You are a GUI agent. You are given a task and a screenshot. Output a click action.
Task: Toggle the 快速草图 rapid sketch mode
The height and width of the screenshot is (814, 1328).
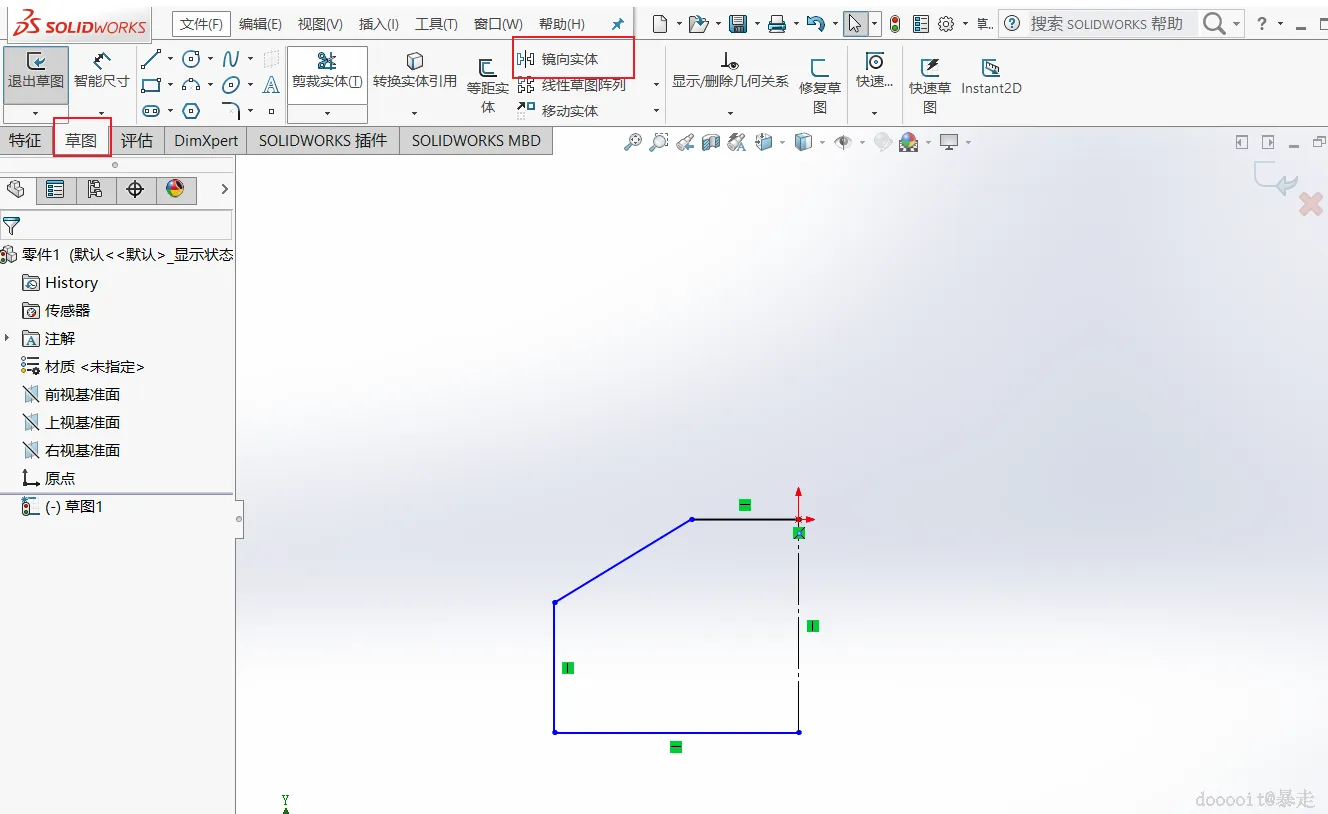point(930,82)
